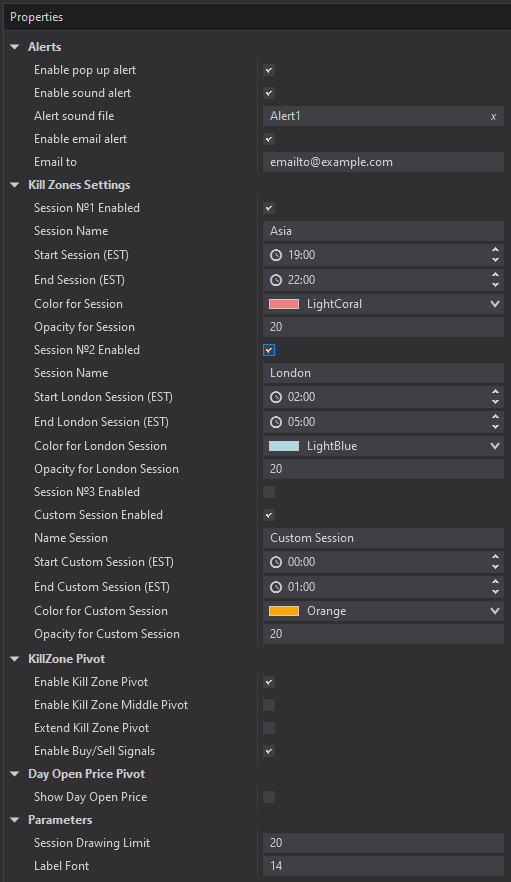Viewport: 511px width, 882px height.
Task: Click the Email to input field
Action: point(383,162)
